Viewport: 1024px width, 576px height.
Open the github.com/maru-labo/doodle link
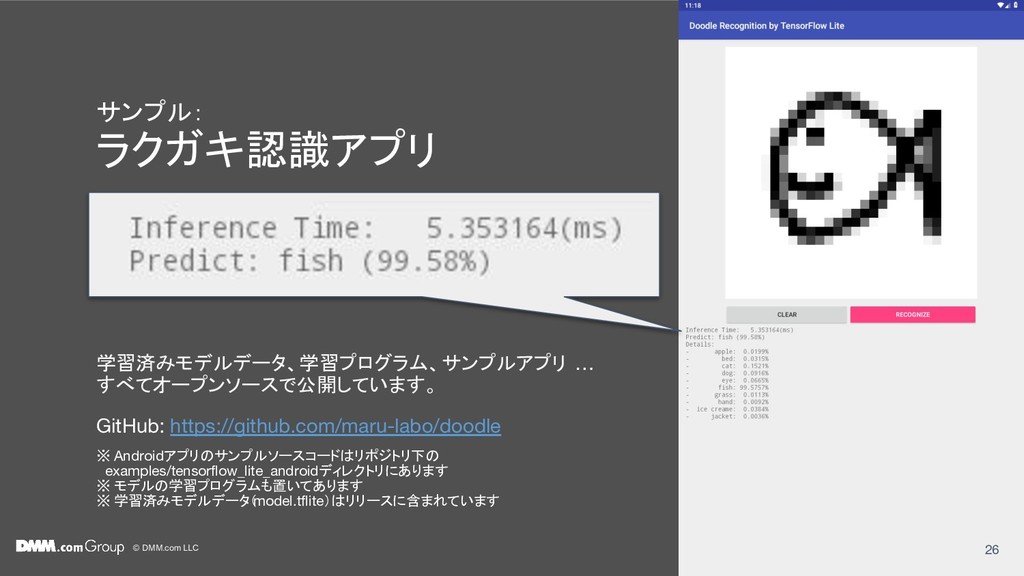click(335, 426)
